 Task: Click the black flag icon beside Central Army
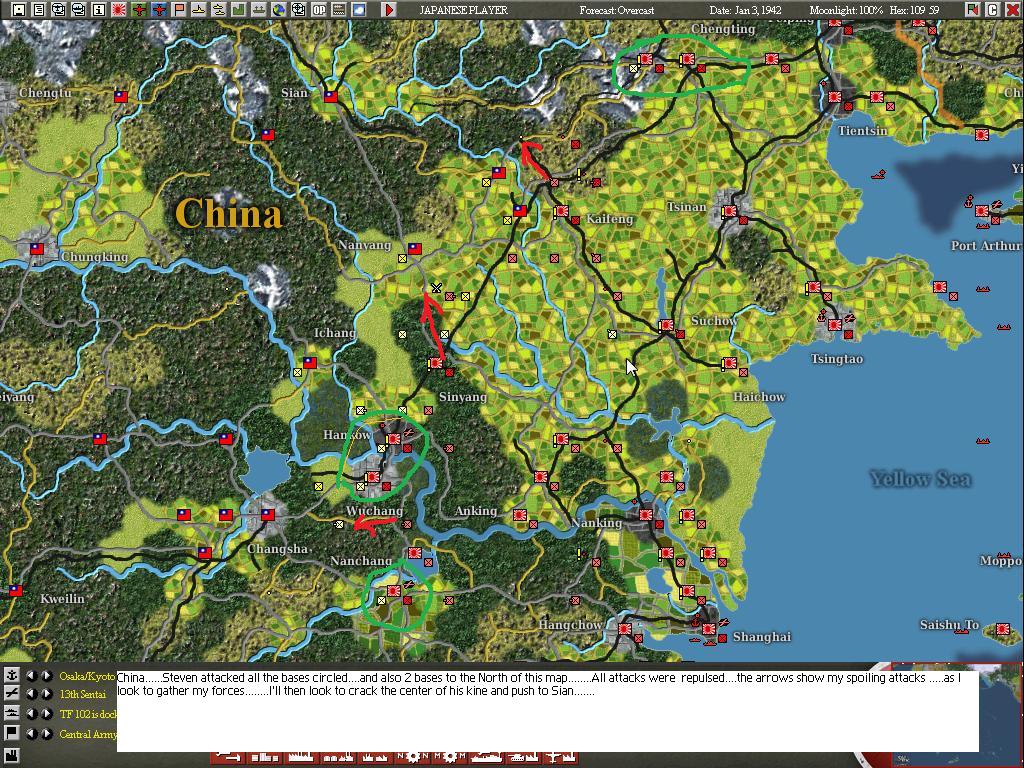coord(11,733)
